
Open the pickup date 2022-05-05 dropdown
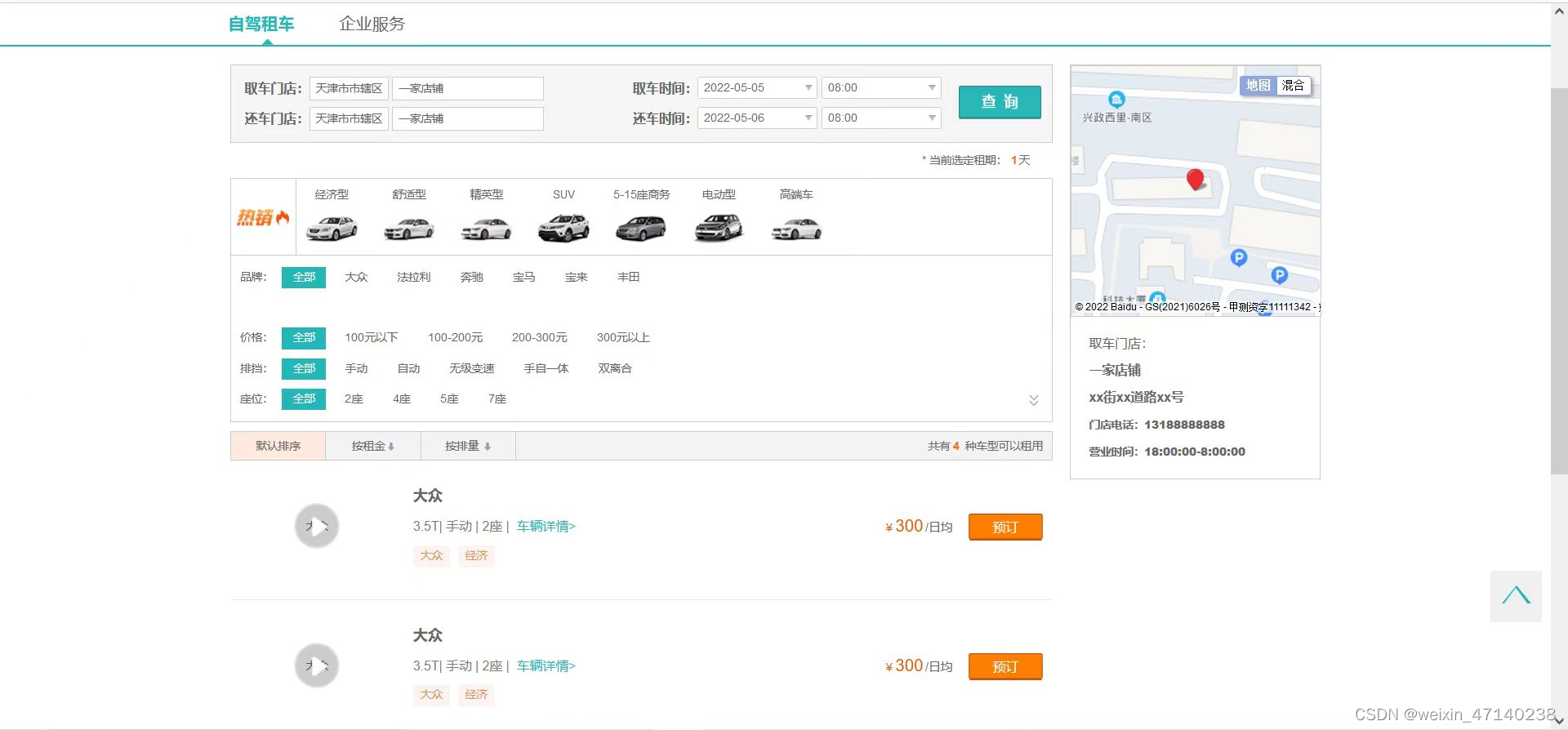(x=757, y=87)
